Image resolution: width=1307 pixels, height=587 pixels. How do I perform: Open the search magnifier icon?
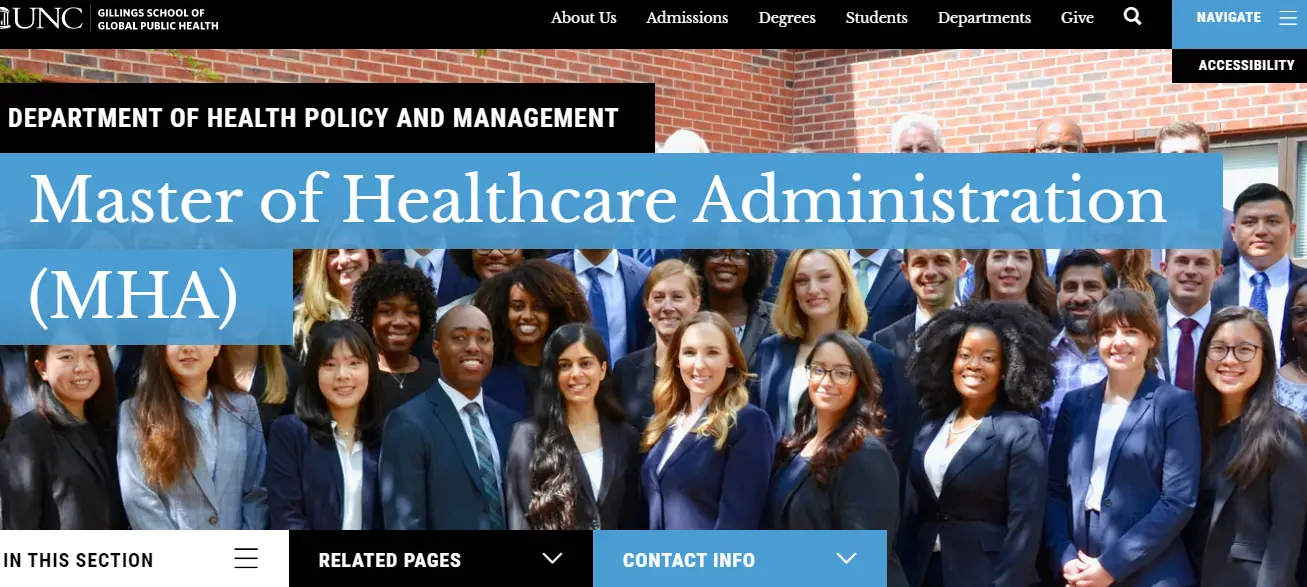click(1132, 16)
